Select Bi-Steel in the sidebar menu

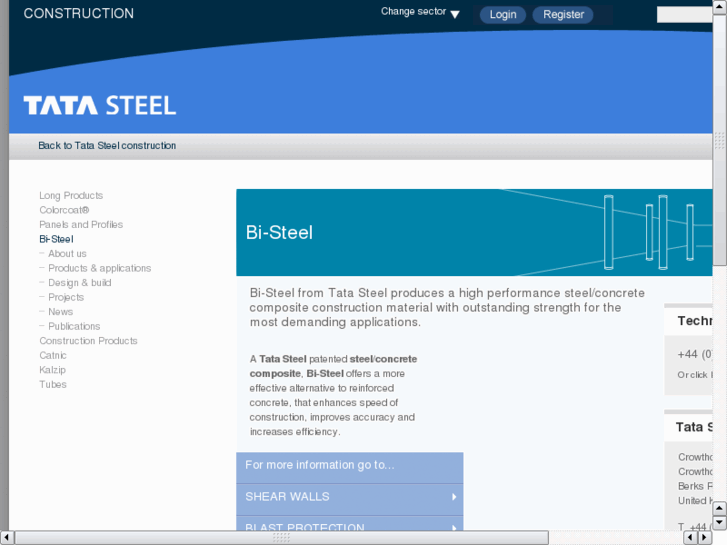point(56,239)
